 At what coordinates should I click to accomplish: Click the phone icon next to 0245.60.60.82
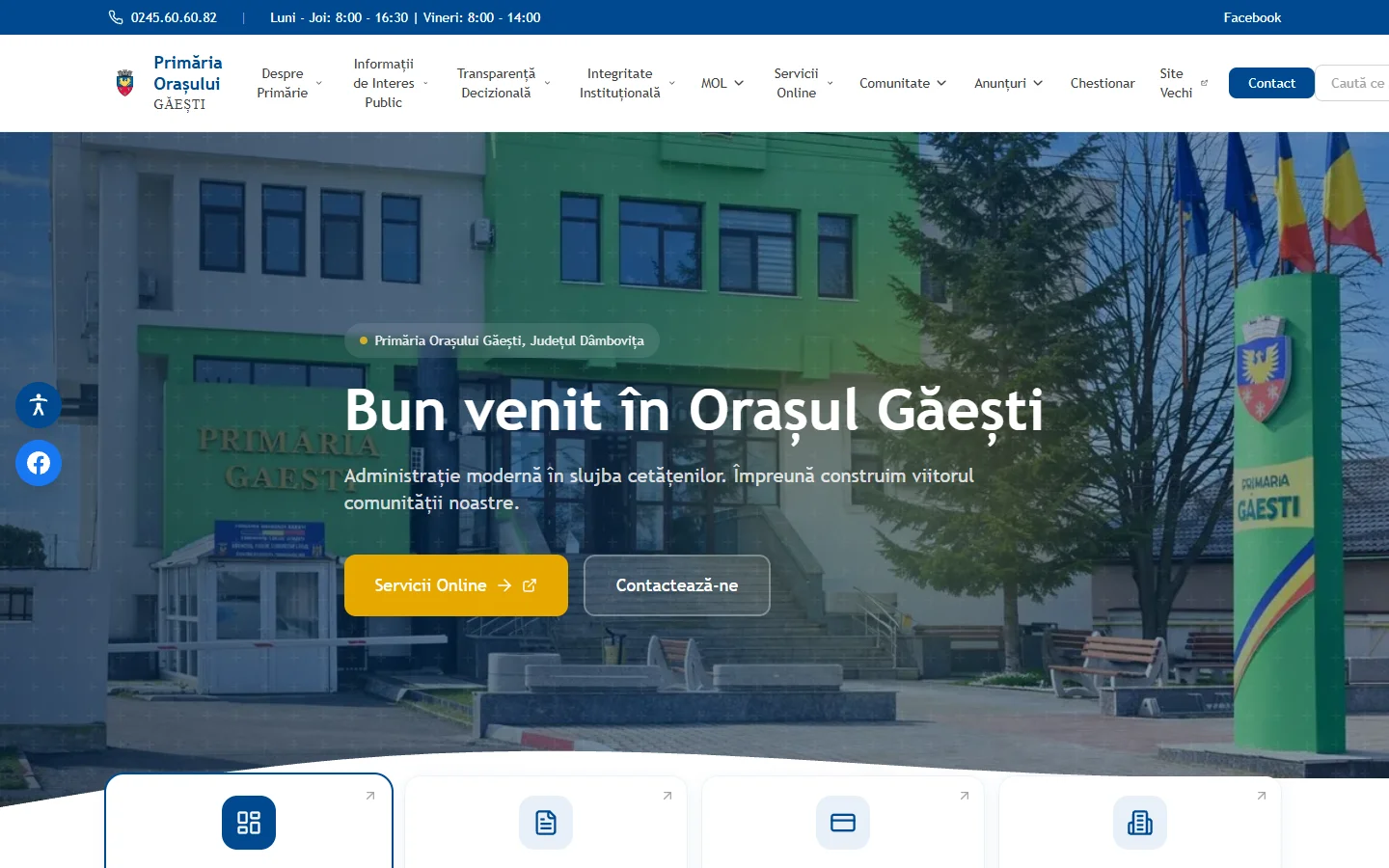point(114,16)
